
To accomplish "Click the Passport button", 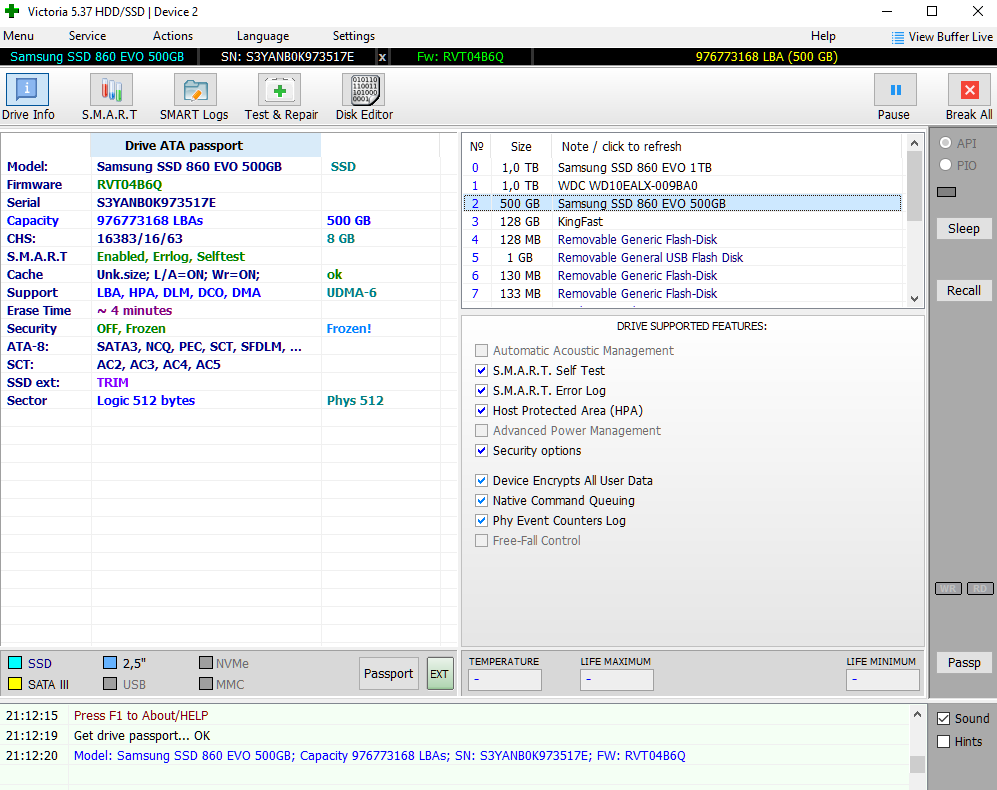I will [x=388, y=674].
